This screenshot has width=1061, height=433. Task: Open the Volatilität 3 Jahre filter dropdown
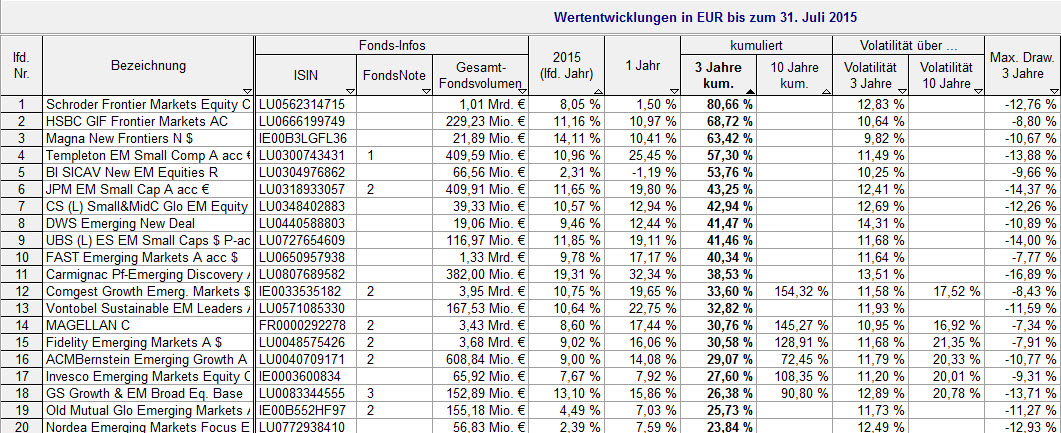pyautogui.click(x=901, y=91)
